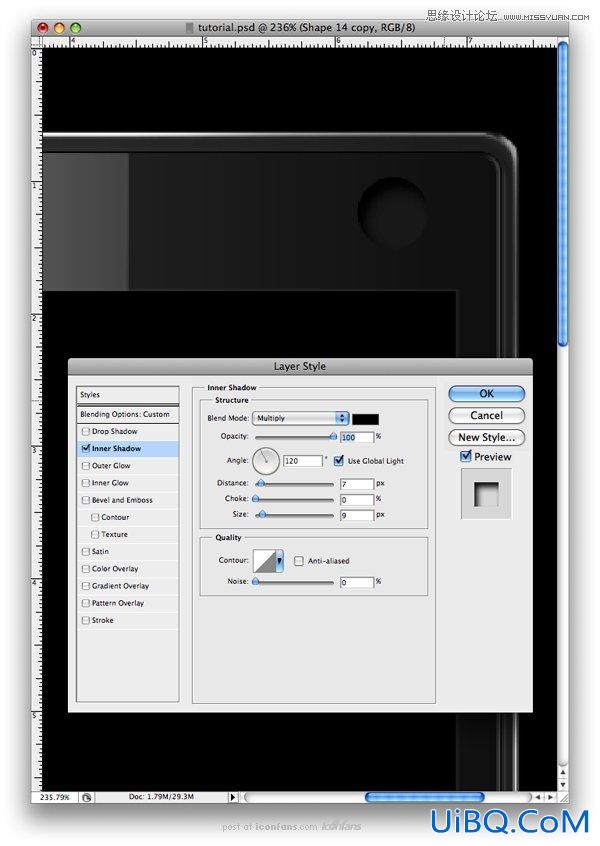This screenshot has height=846, width=600.
Task: Enable the Contour sub-option checkbox
Action: pyautogui.click(x=96, y=517)
